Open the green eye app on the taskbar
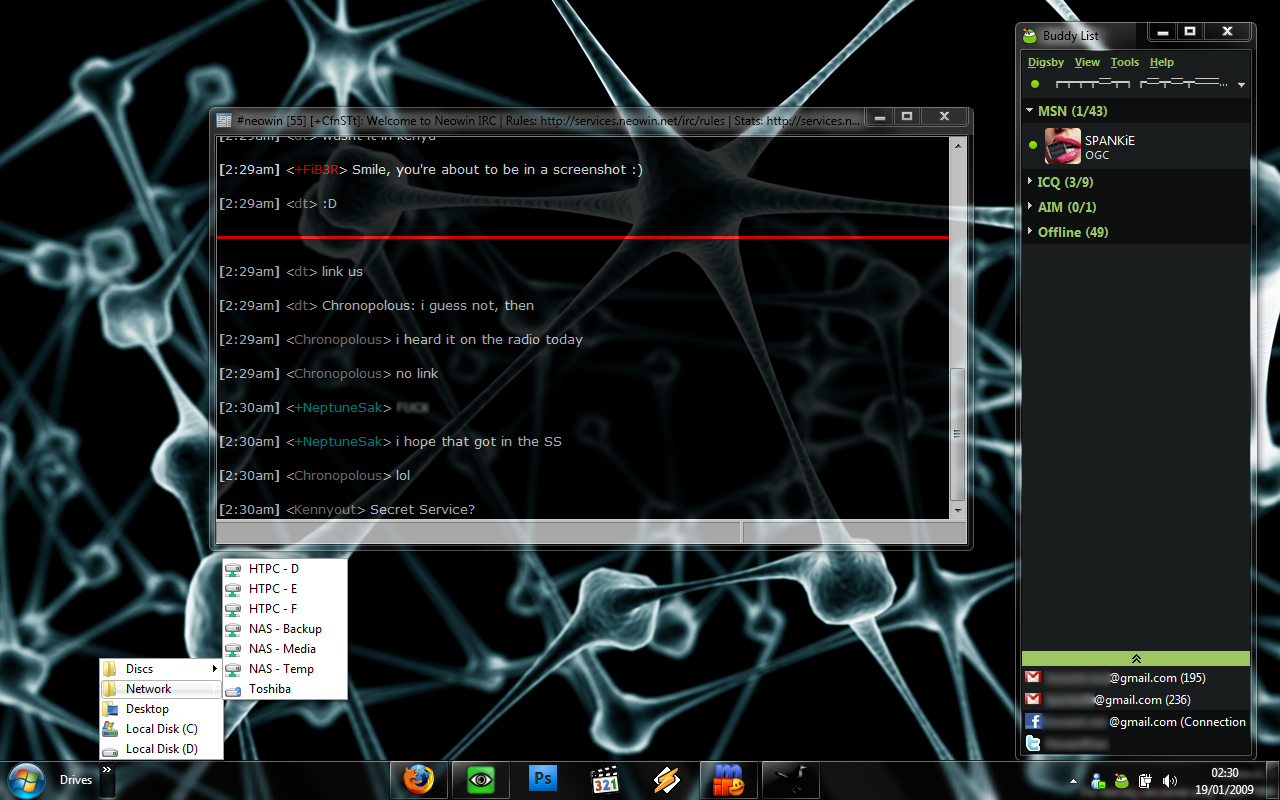Screen dimensions: 1280x800 click(480, 779)
